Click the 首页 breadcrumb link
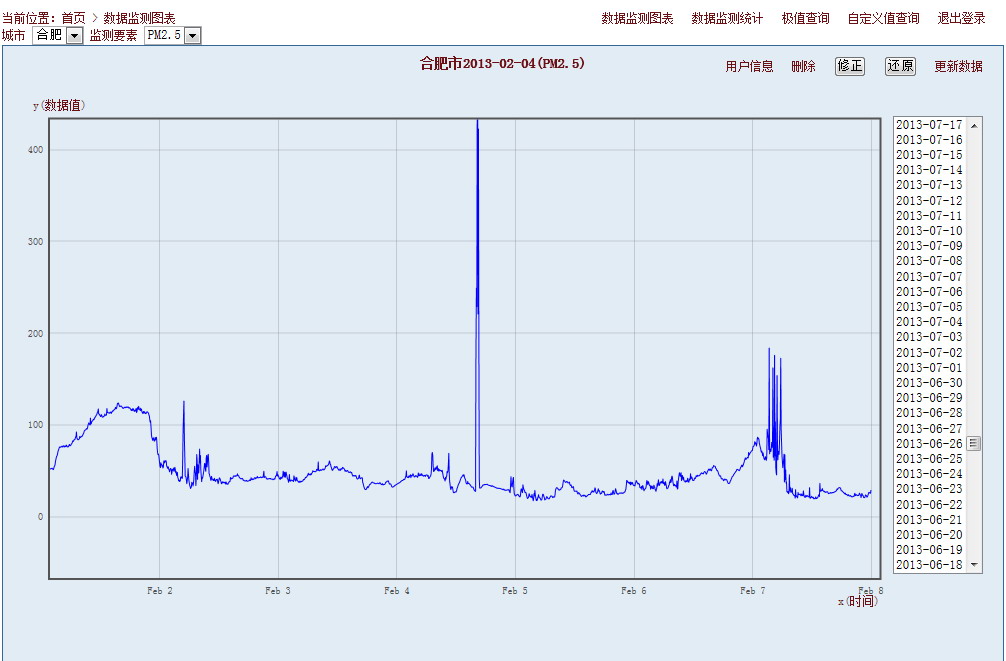 [x=73, y=18]
